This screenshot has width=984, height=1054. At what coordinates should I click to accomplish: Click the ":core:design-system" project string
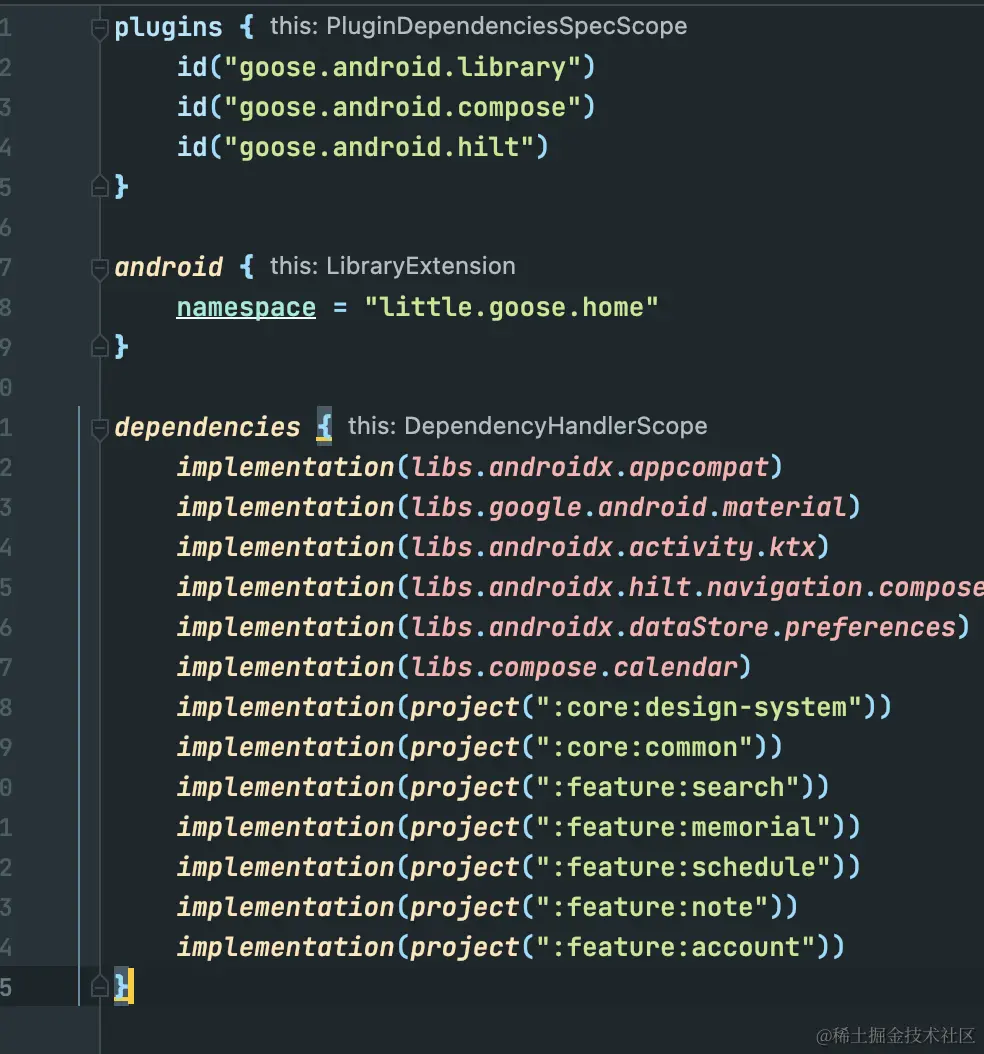click(x=699, y=707)
